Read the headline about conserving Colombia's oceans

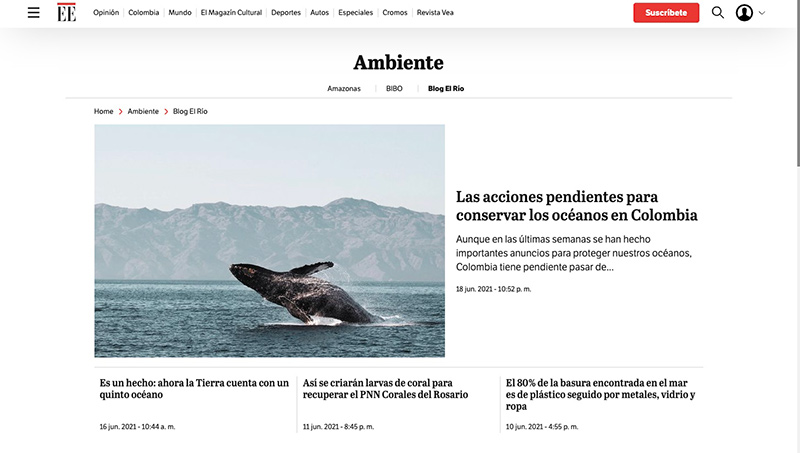point(576,206)
